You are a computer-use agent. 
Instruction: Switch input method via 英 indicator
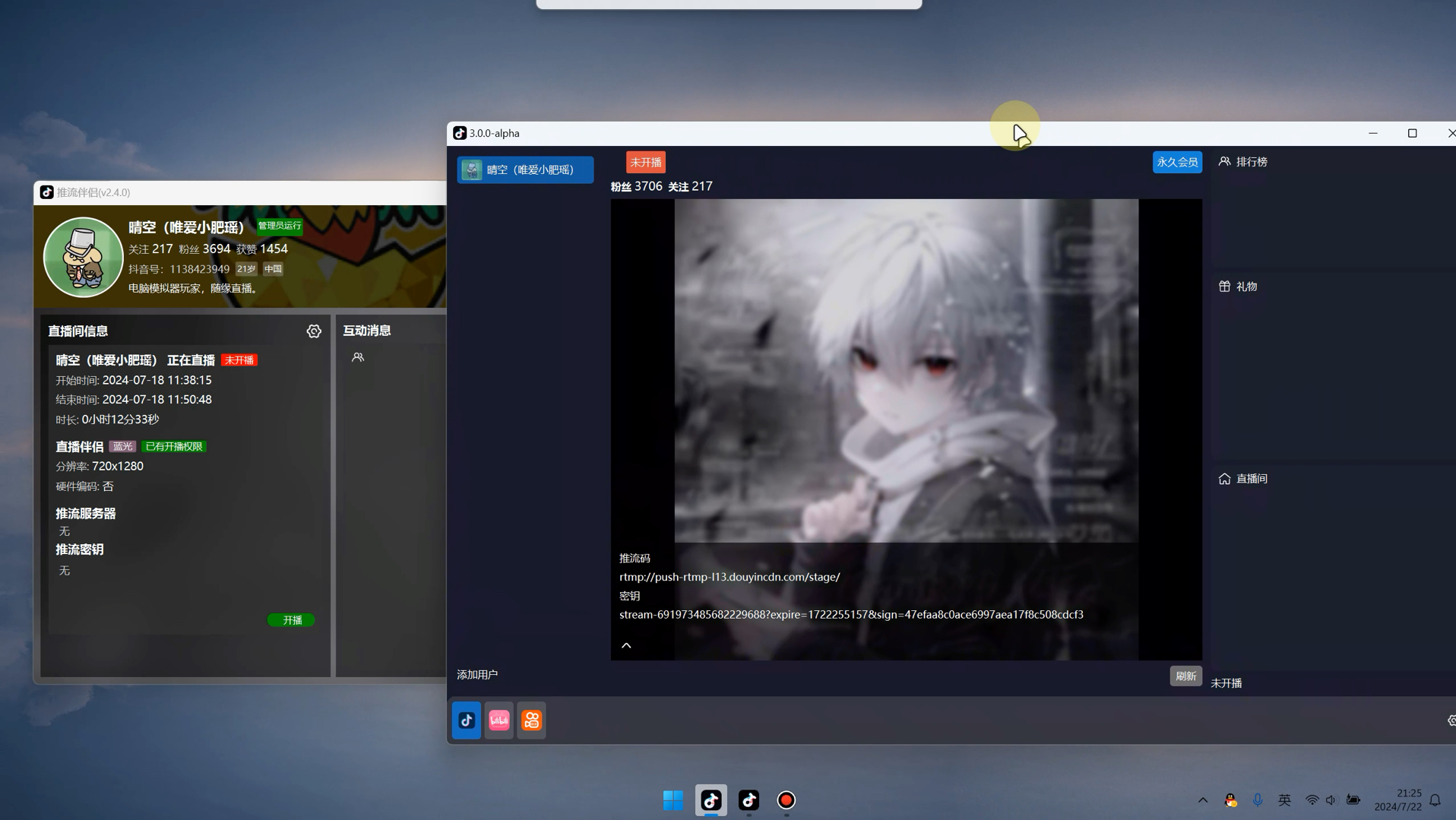pos(1284,800)
